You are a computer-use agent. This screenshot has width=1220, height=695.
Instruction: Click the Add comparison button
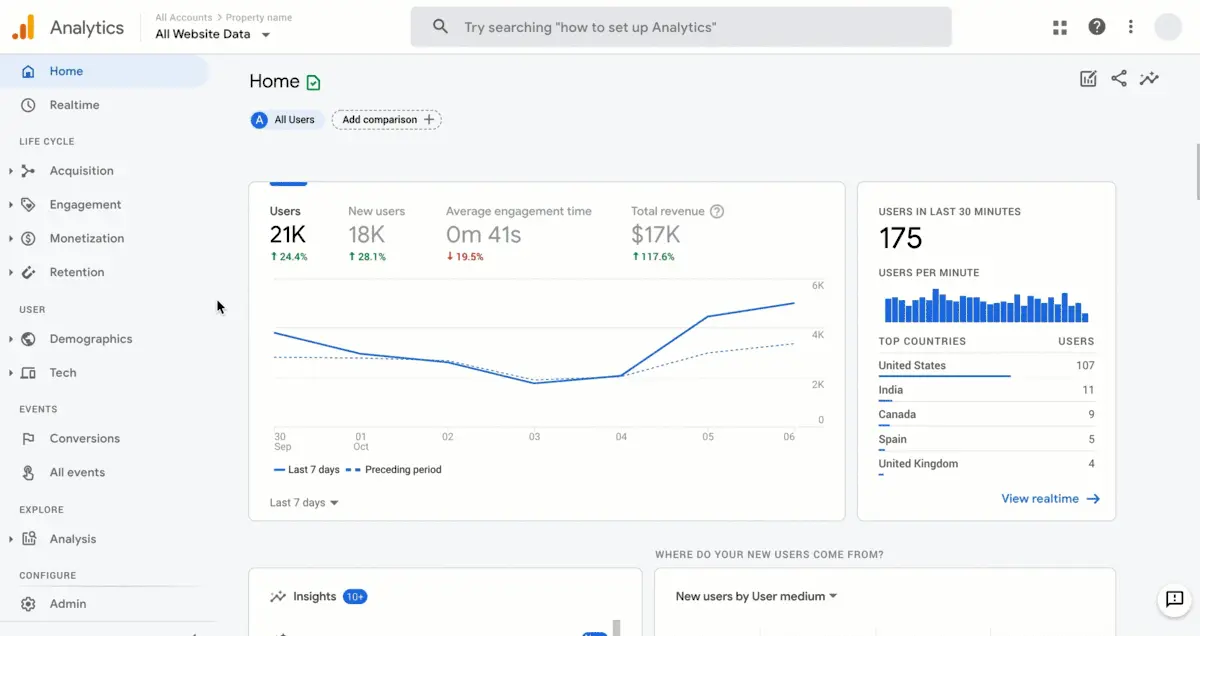(x=387, y=119)
